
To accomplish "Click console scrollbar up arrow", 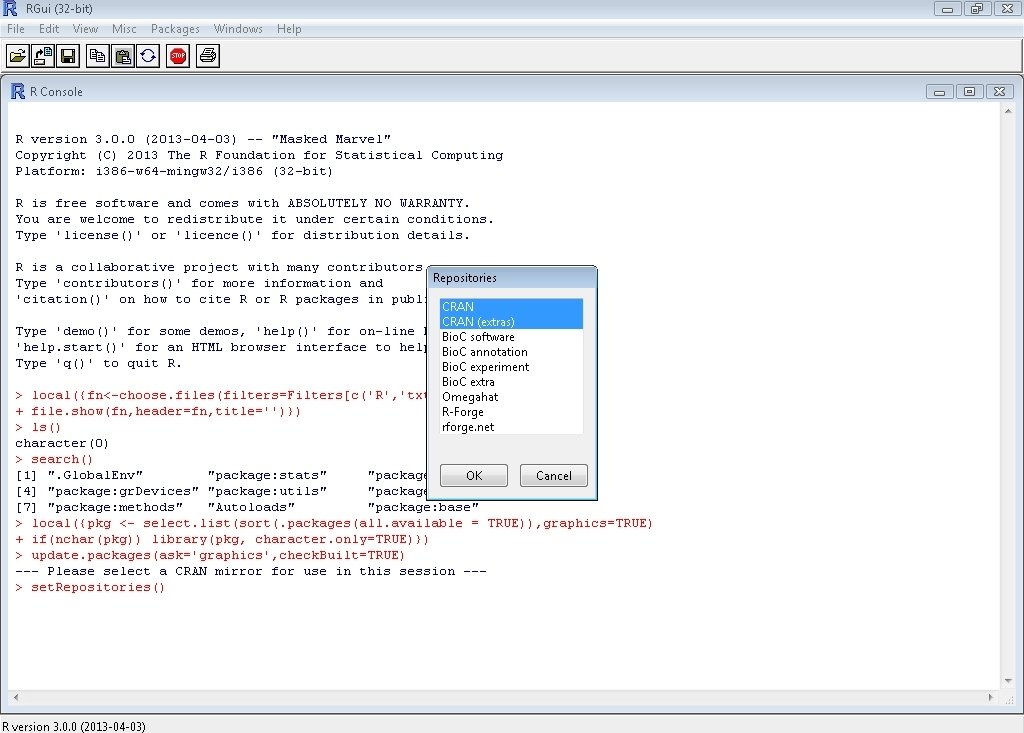I will coord(1008,112).
